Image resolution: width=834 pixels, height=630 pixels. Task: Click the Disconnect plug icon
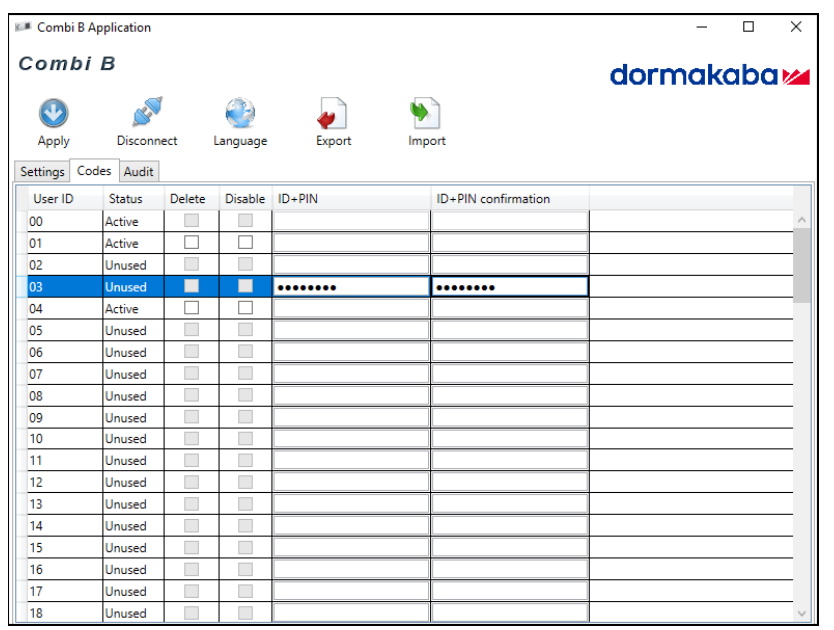(147, 112)
